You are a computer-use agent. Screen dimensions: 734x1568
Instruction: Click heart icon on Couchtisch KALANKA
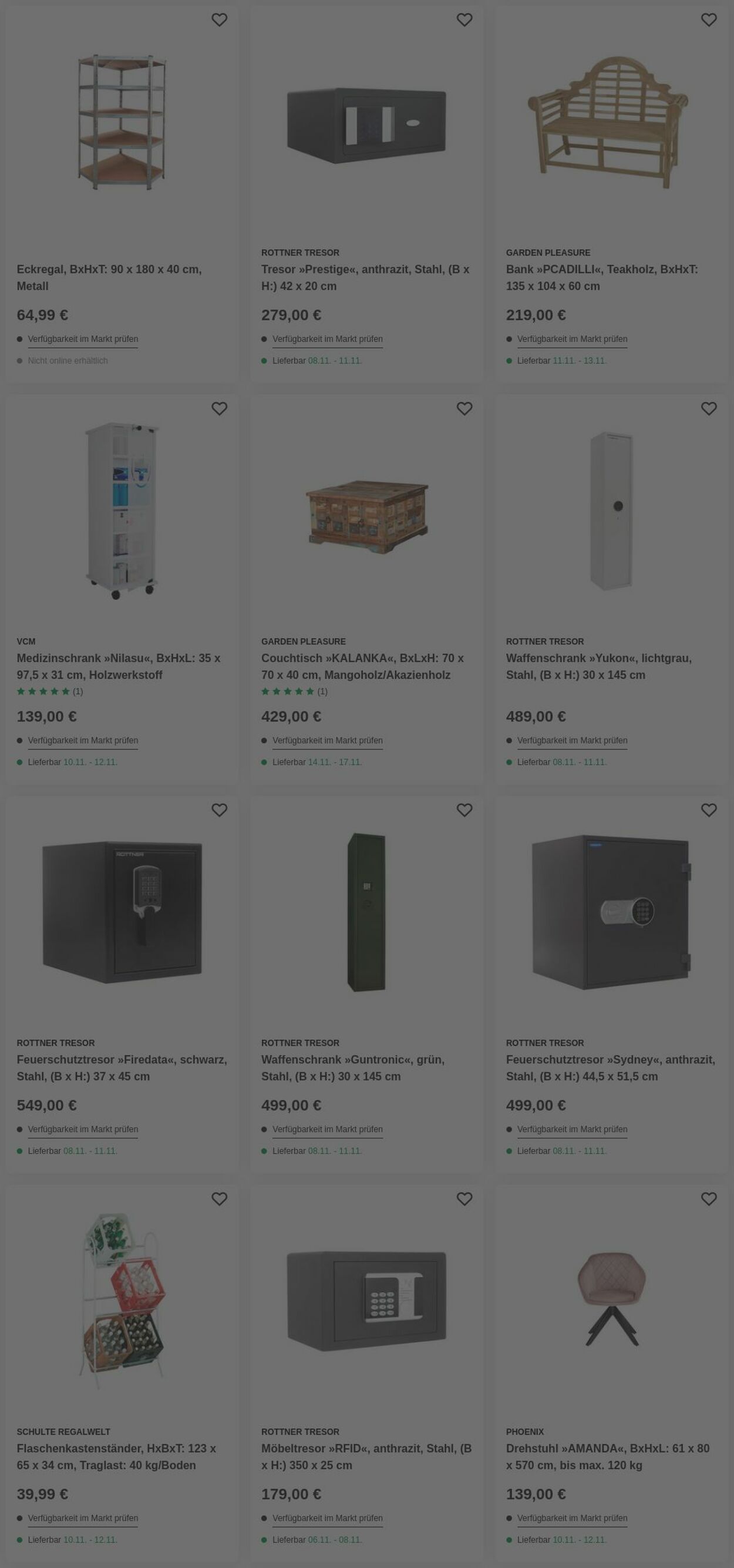(464, 408)
